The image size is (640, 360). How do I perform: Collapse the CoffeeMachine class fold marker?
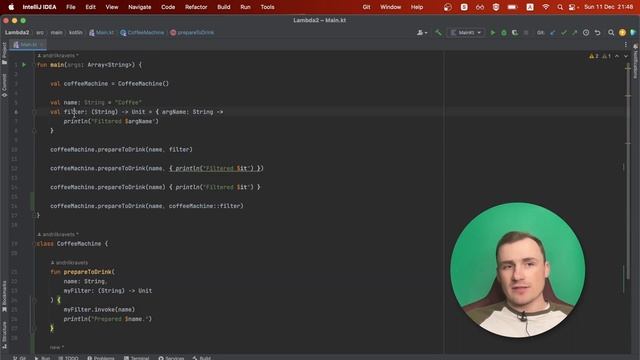coord(34,244)
